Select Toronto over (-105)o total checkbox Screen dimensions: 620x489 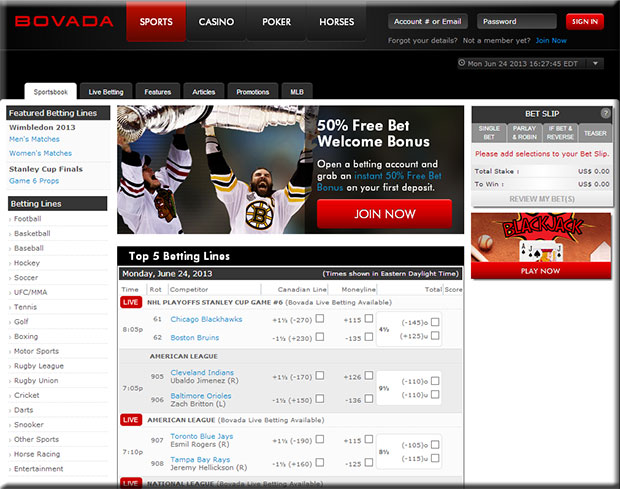coord(435,445)
